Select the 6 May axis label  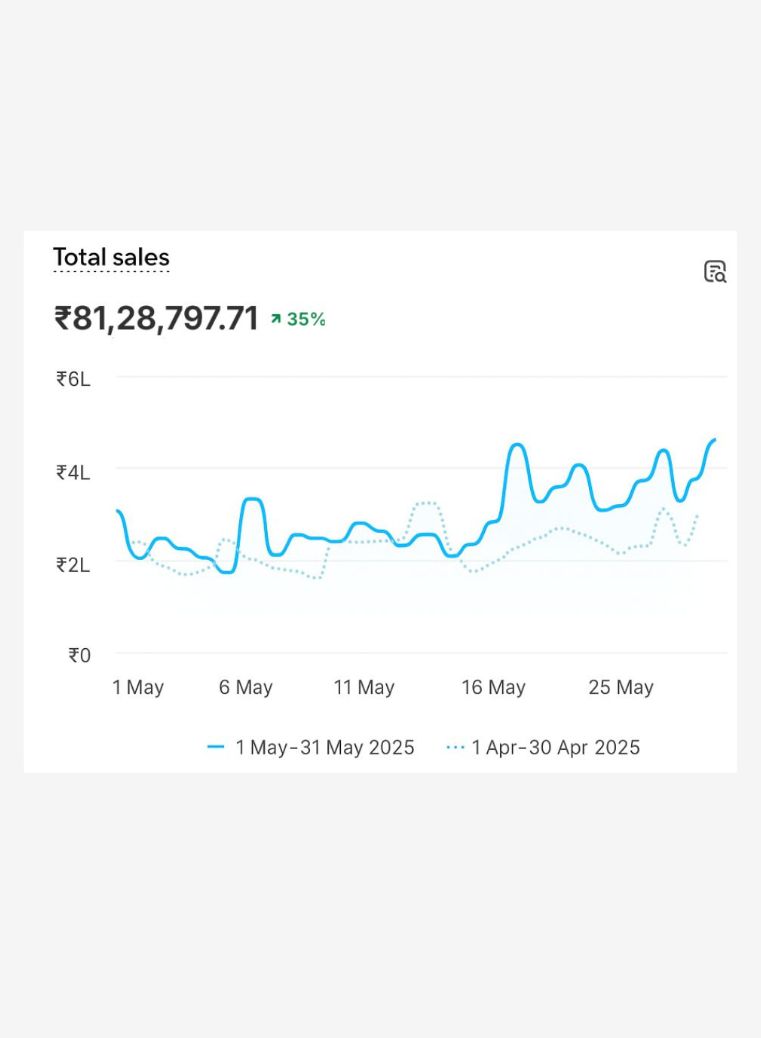[246, 687]
